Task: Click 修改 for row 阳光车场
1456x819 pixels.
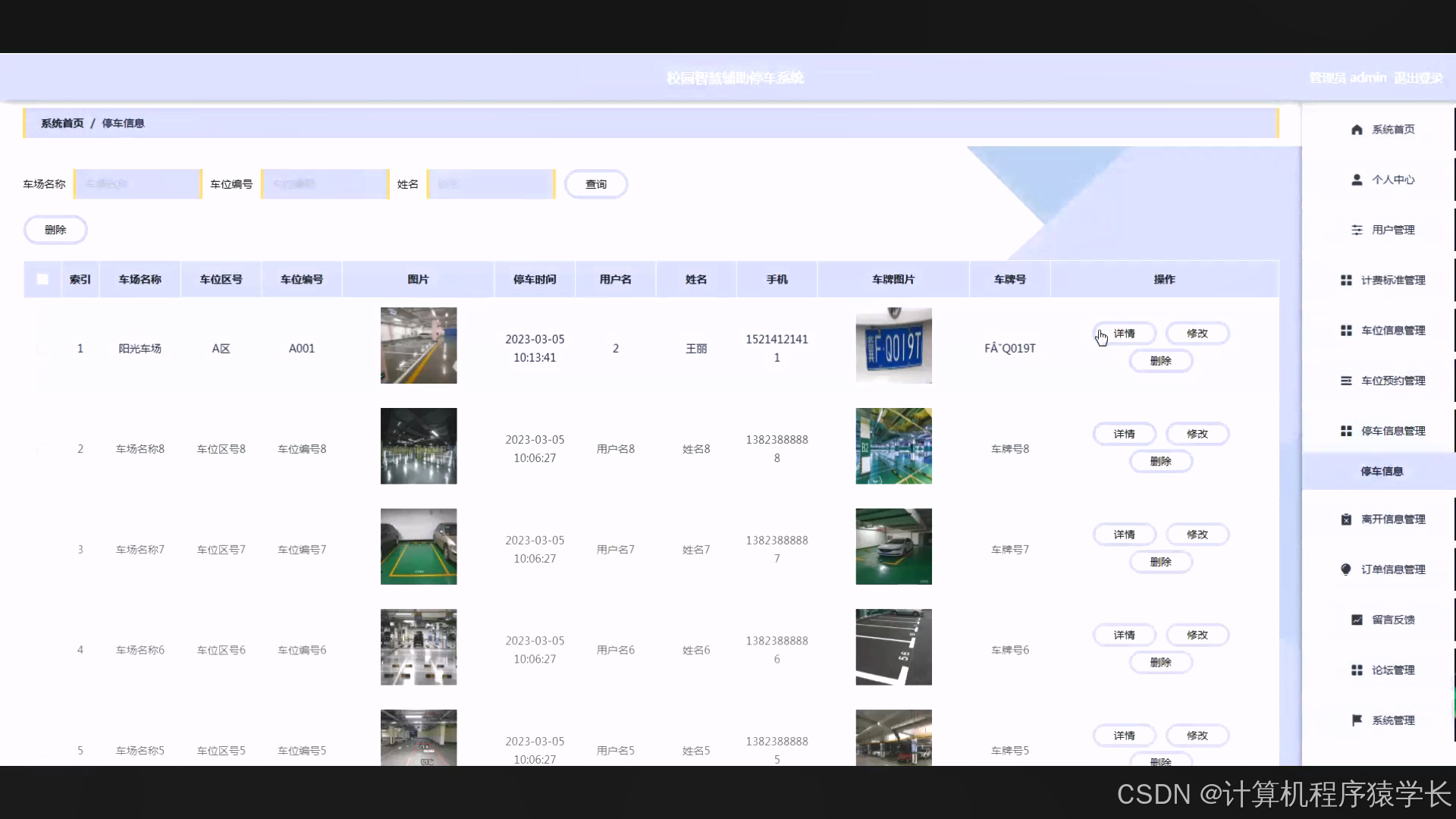Action: pos(1197,334)
